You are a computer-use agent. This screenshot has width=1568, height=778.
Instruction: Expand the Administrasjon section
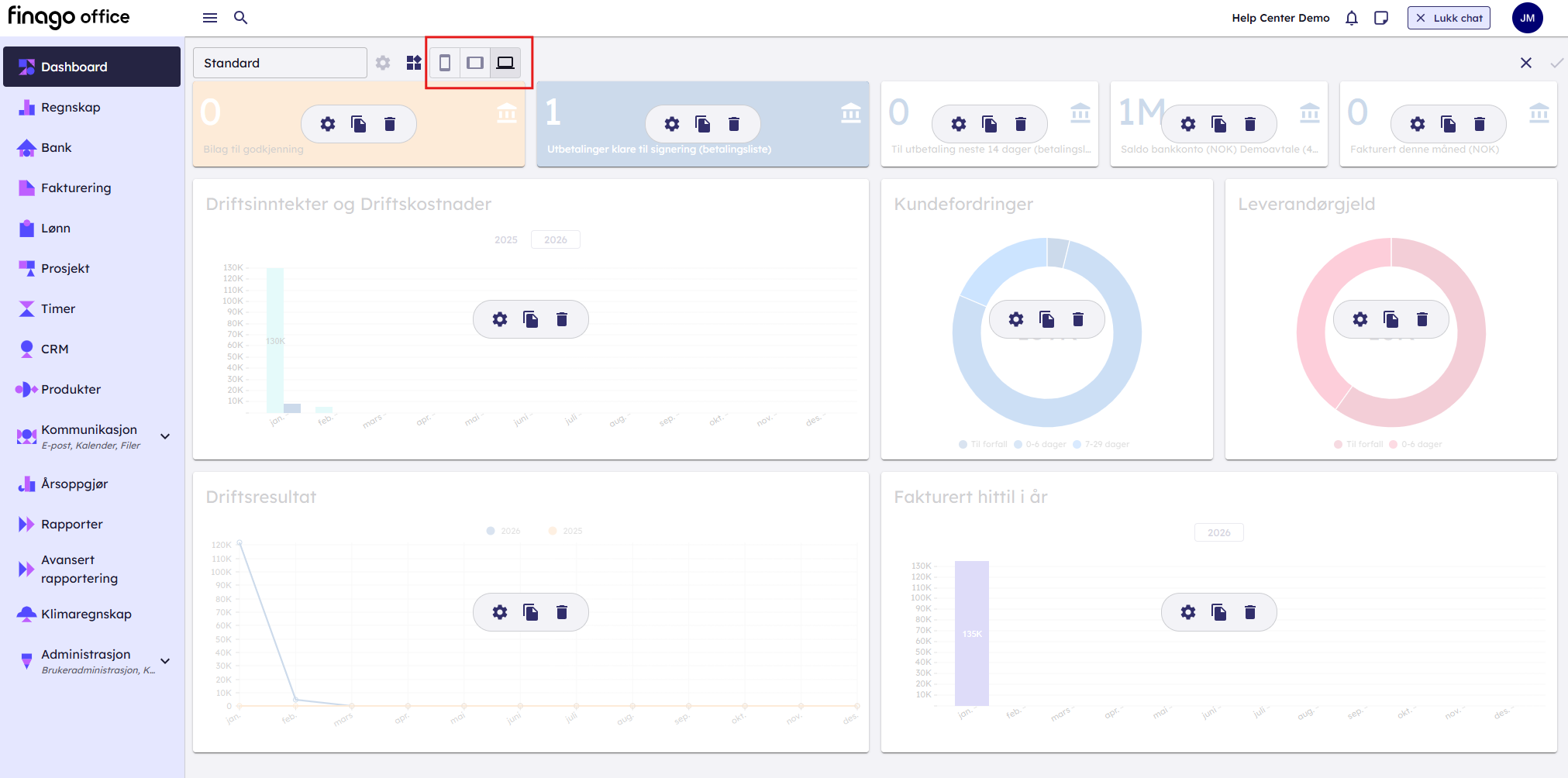tap(165, 661)
